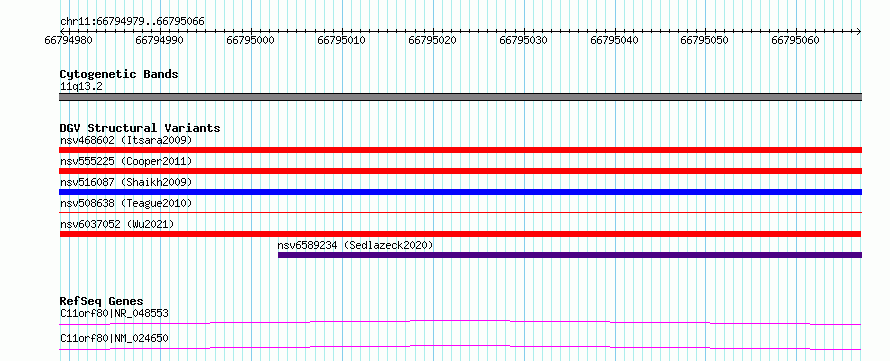Click the DGV Structural Variants track title
This screenshot has width=890, height=361.
click(x=140, y=128)
